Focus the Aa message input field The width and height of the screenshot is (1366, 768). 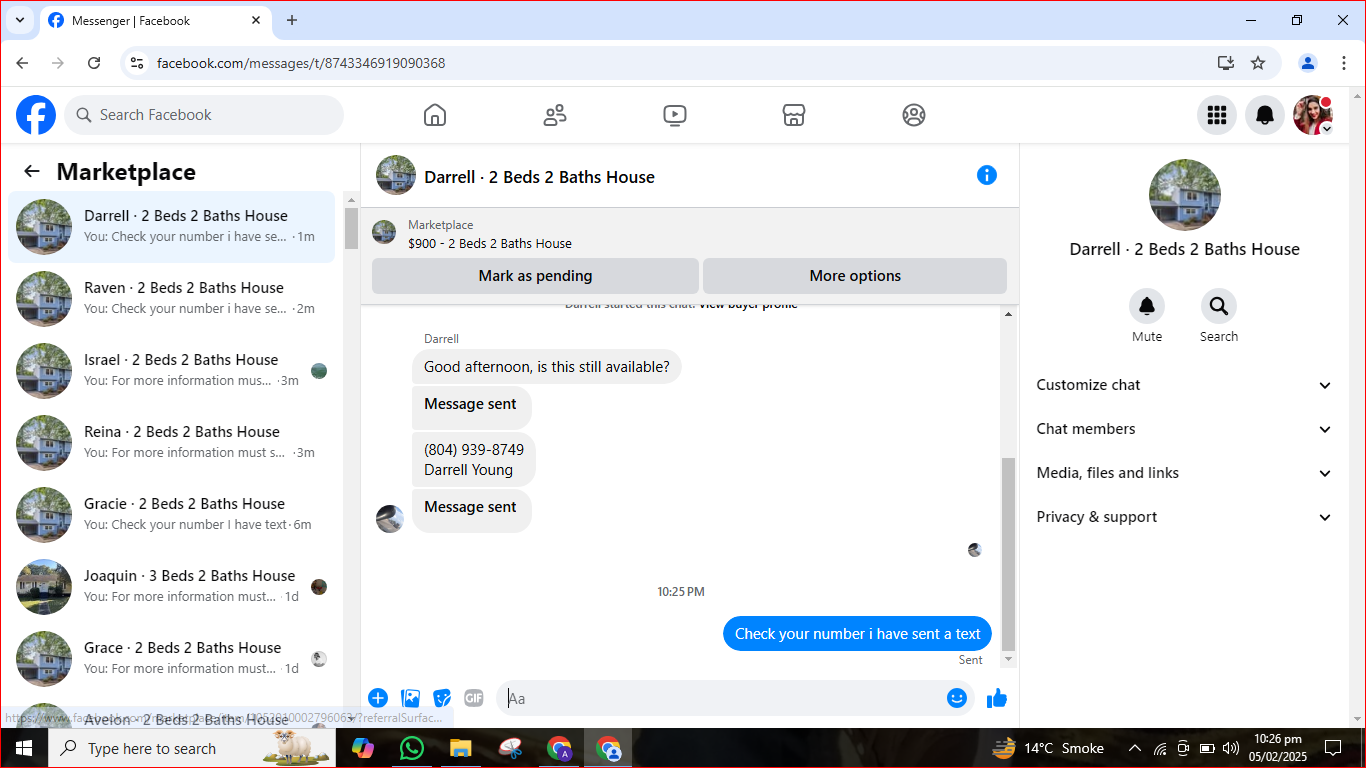722,698
